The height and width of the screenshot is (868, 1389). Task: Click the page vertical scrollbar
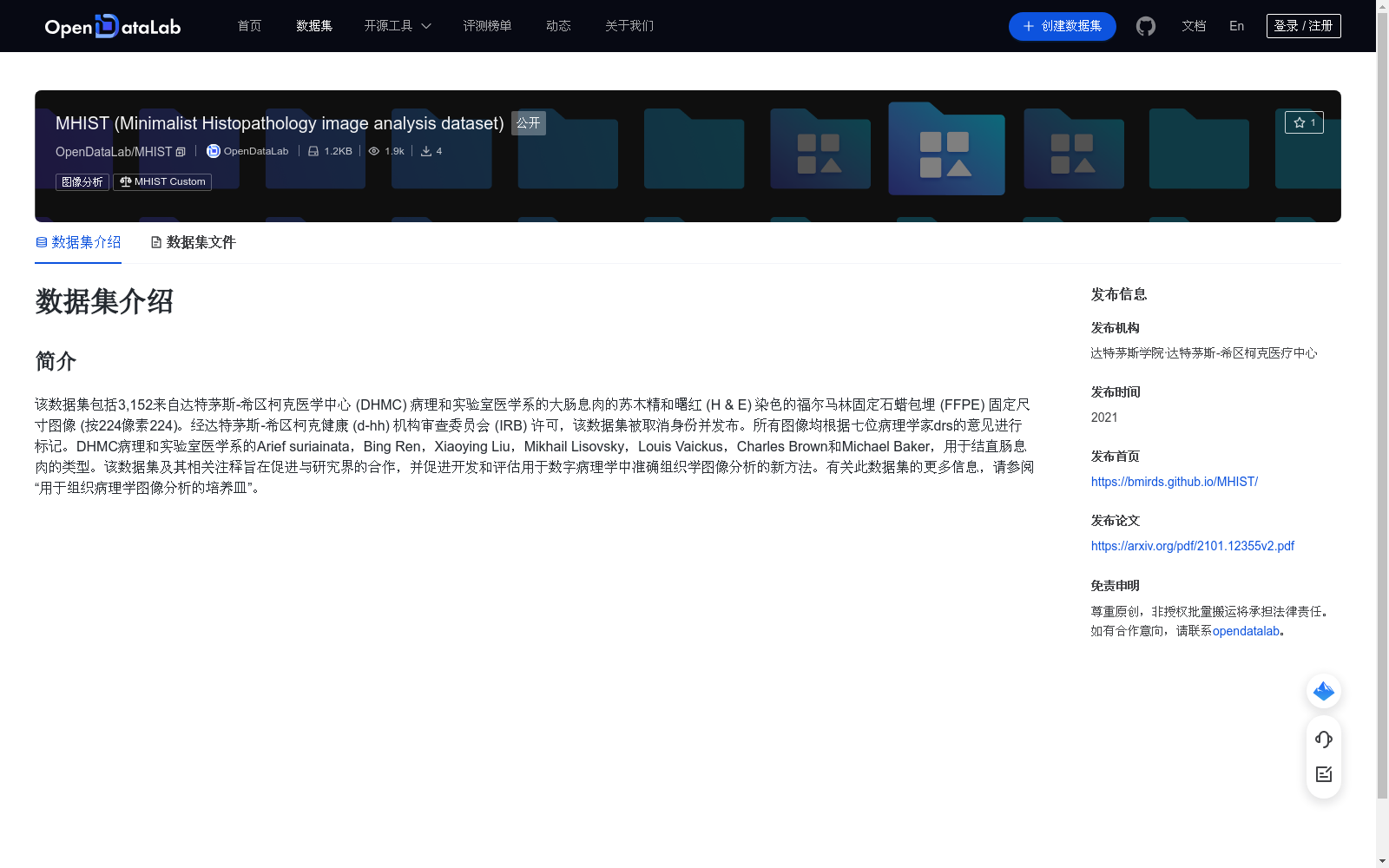click(x=1382, y=406)
